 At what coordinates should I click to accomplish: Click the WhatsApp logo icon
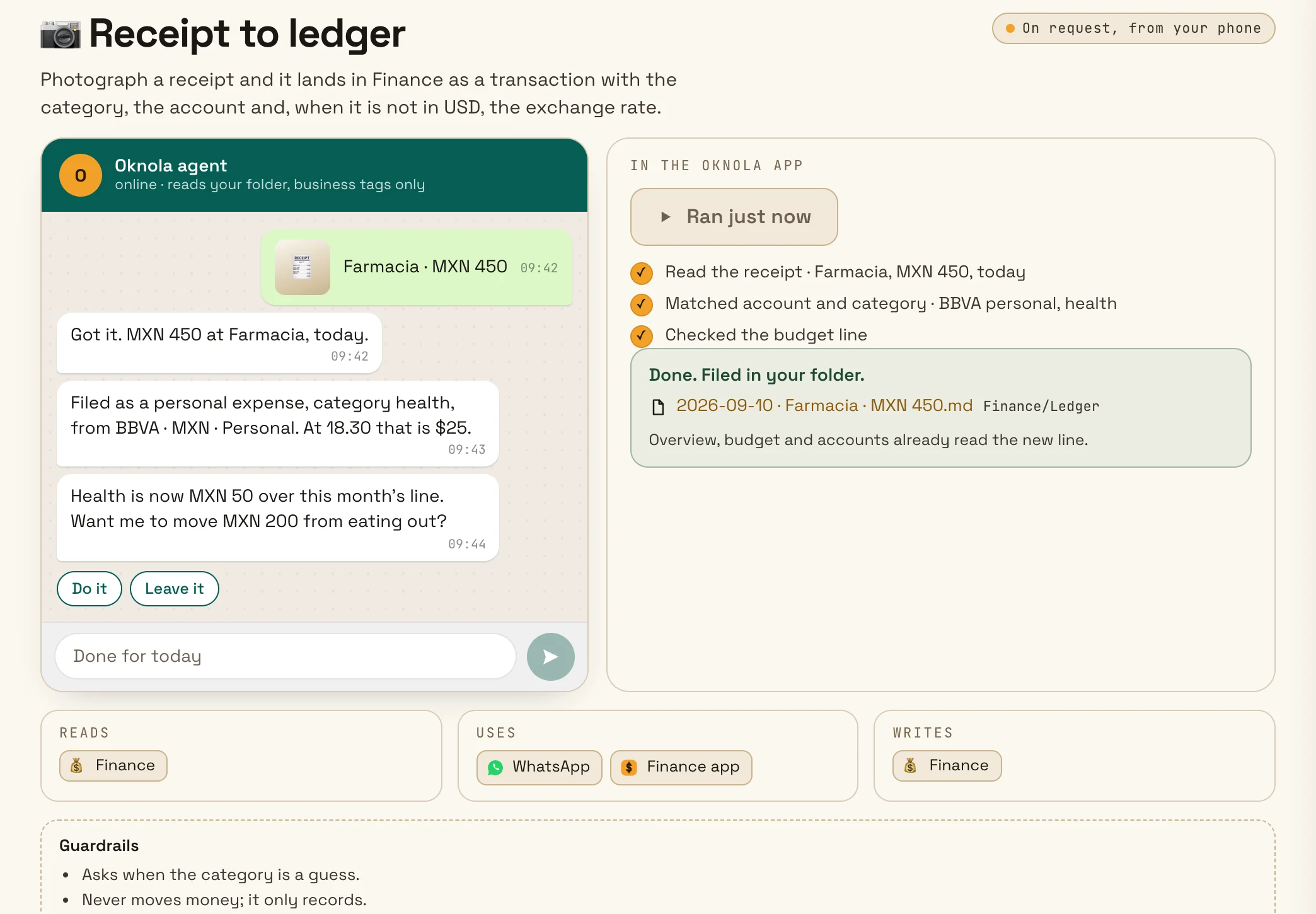[495, 767]
